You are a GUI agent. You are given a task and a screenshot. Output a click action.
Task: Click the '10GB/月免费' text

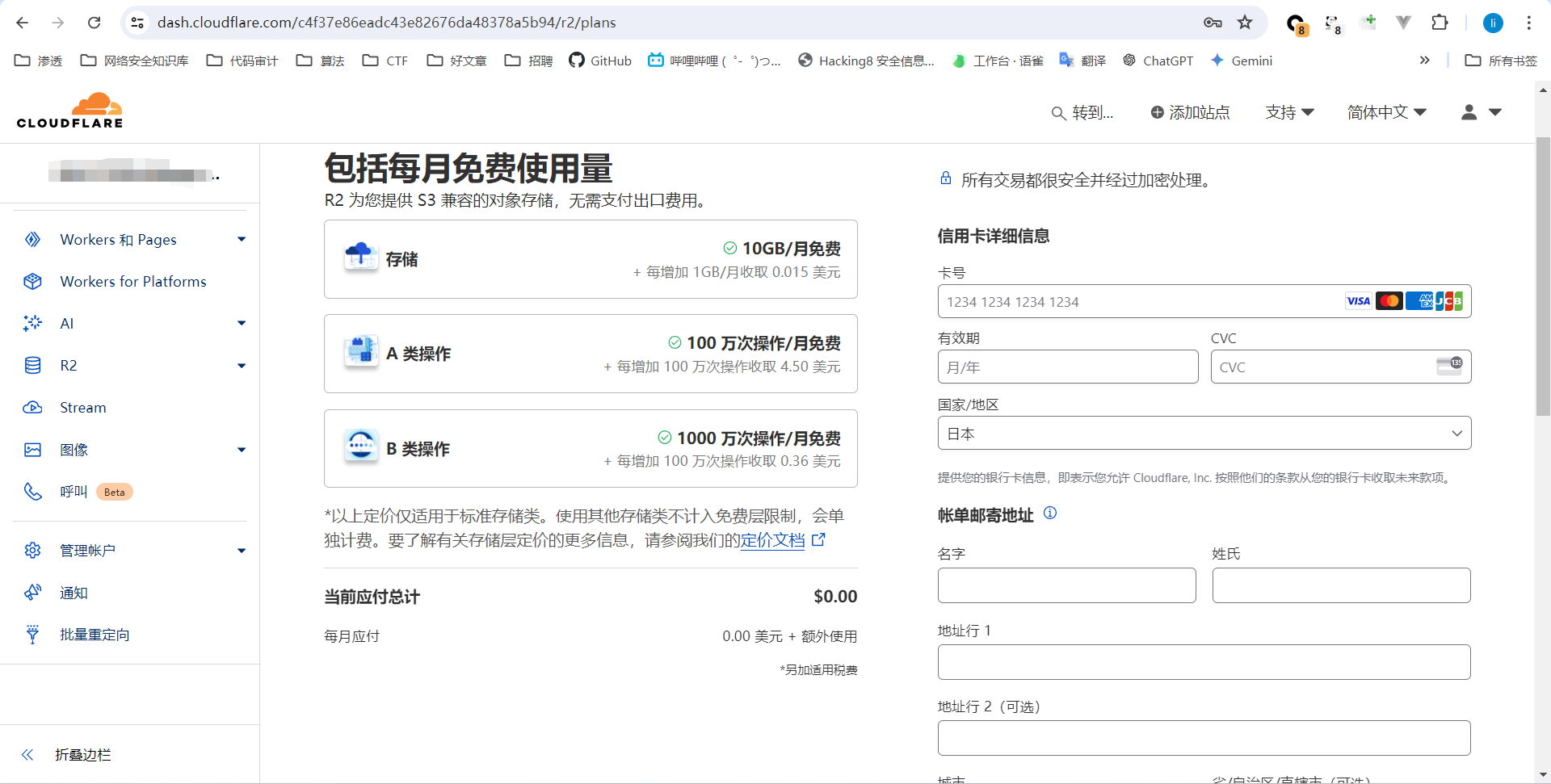791,249
